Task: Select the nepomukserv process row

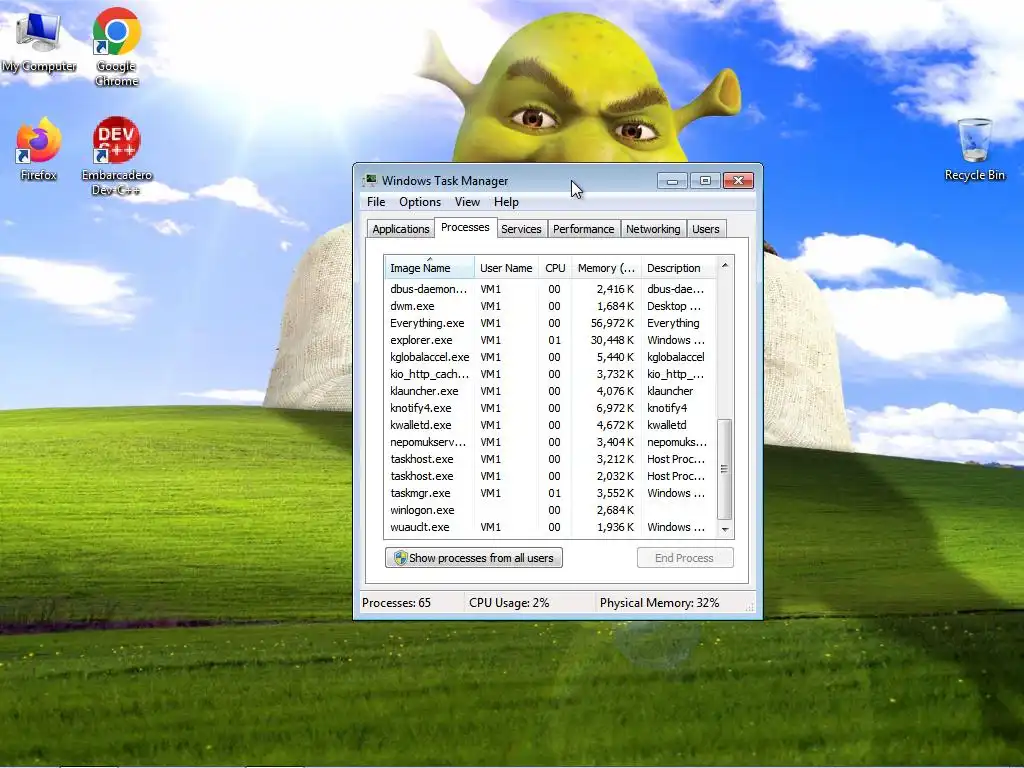Action: [550, 441]
